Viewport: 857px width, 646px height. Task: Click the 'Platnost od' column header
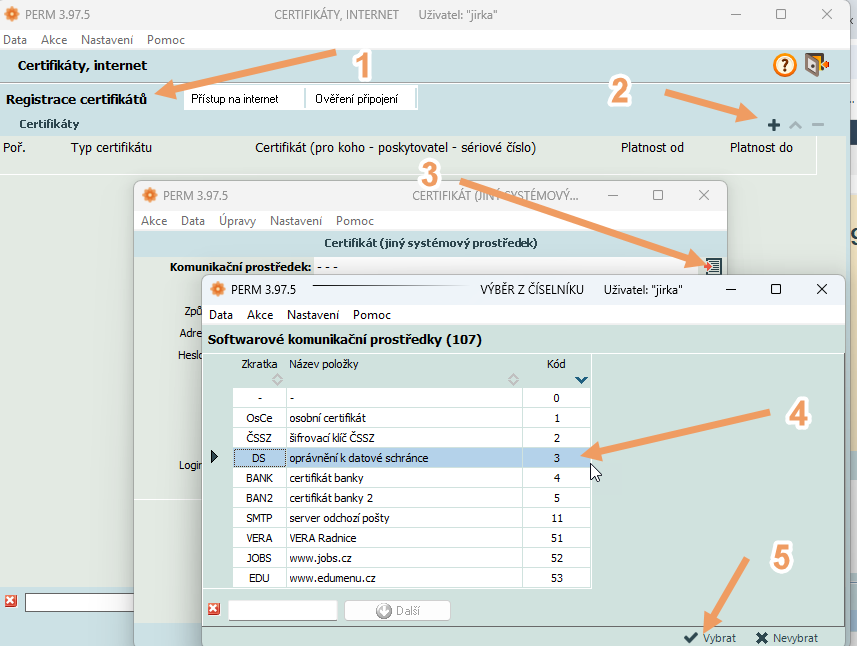click(652, 148)
